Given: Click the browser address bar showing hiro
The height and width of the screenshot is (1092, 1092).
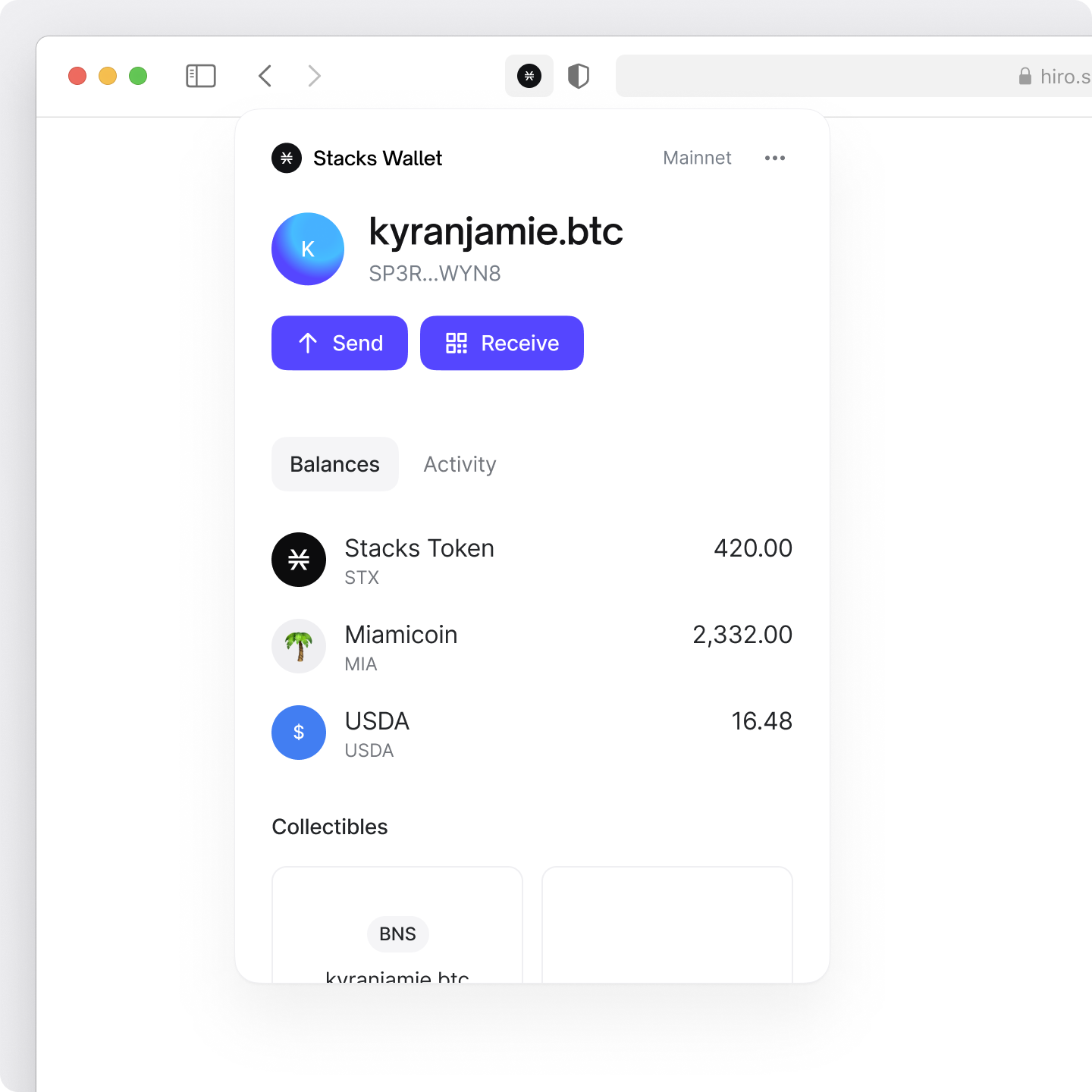Looking at the screenshot, I should pos(854,76).
